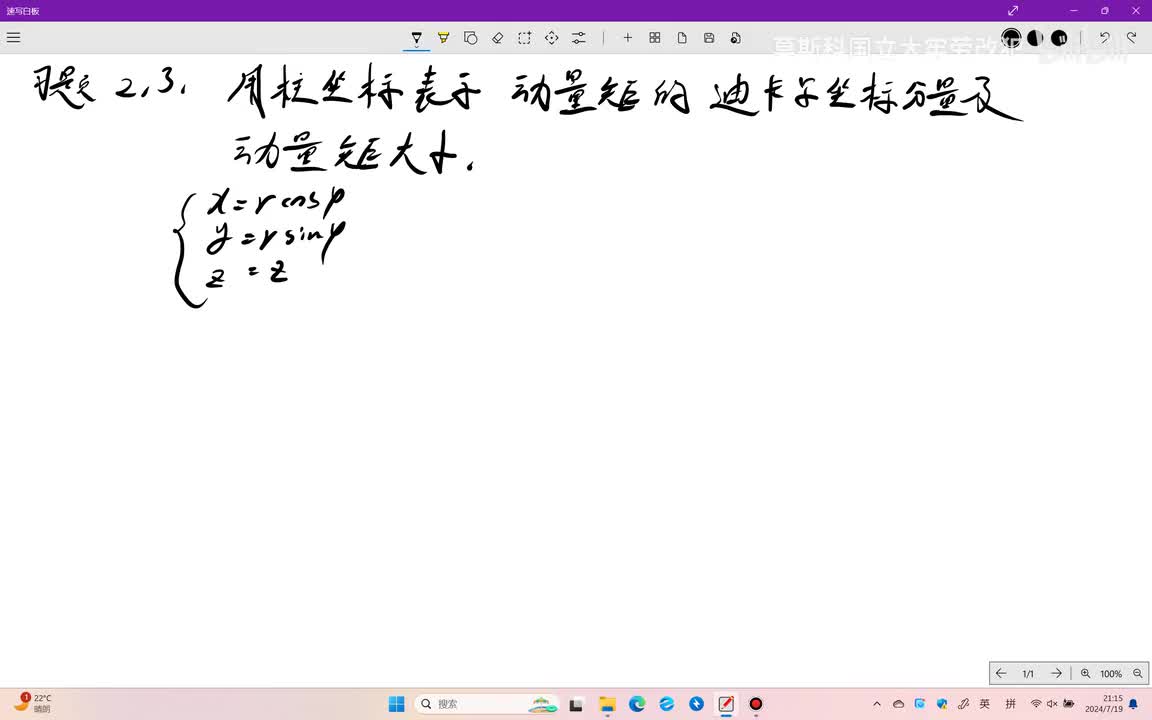The image size is (1152, 720).
Task: Open the notification bell
Action: coord(1134,704)
